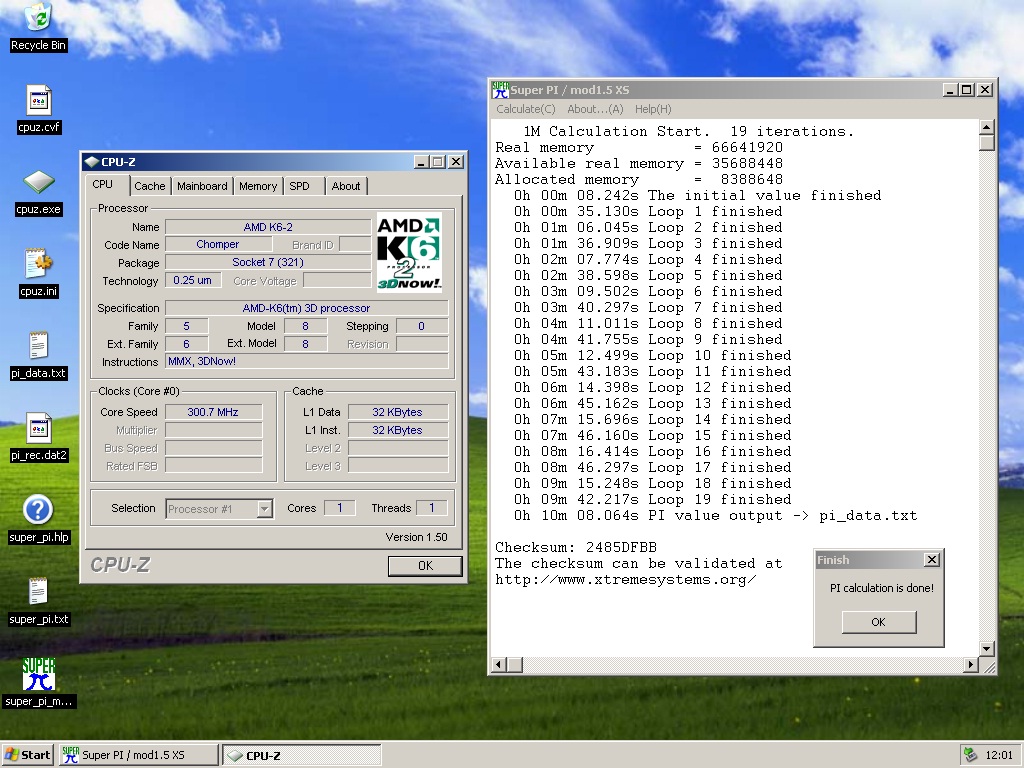Open the Windows Start menu

point(27,755)
